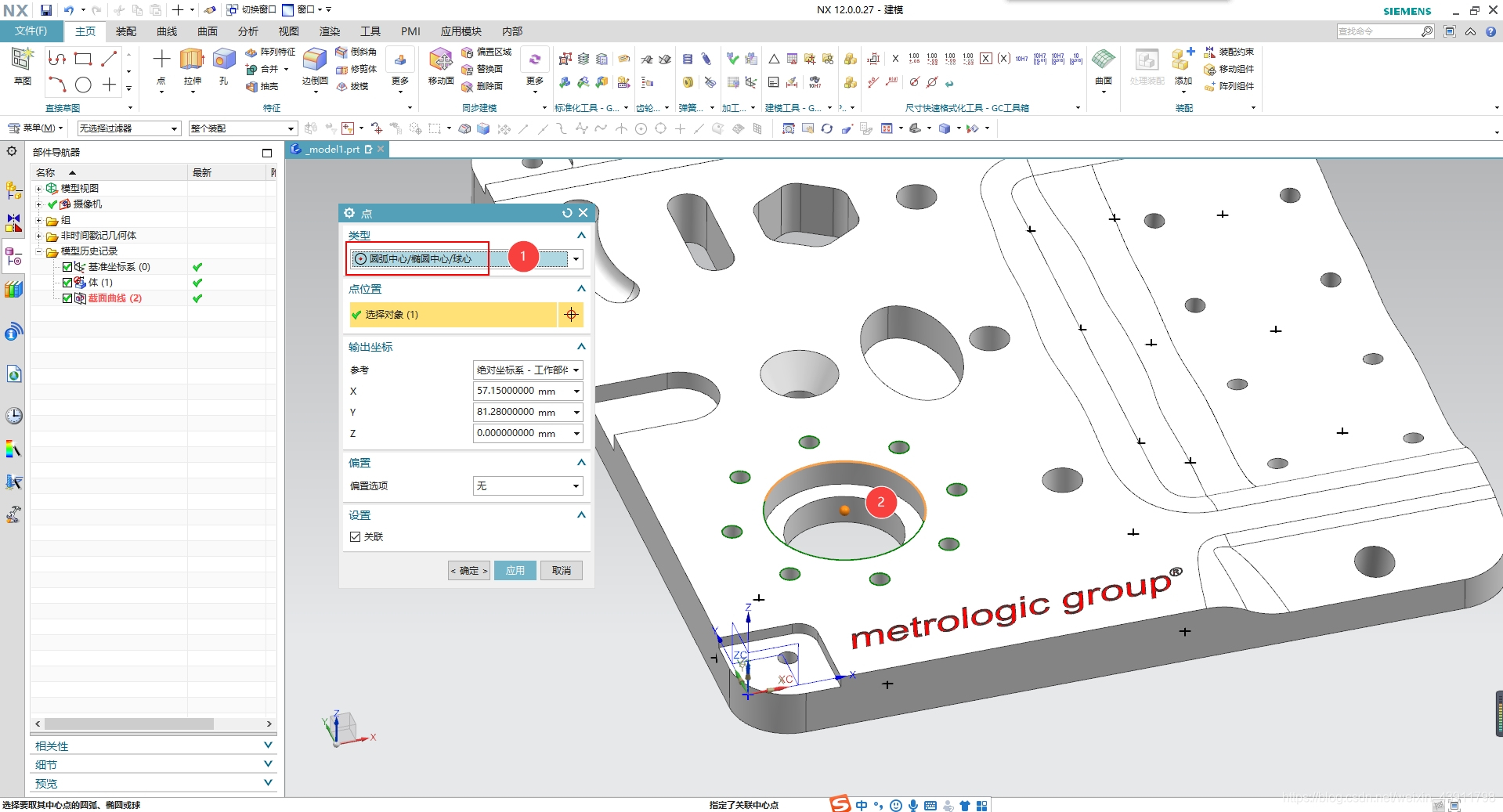Click the 取消 (Cancel) button
Image resolution: width=1503 pixels, height=812 pixels.
tap(562, 571)
